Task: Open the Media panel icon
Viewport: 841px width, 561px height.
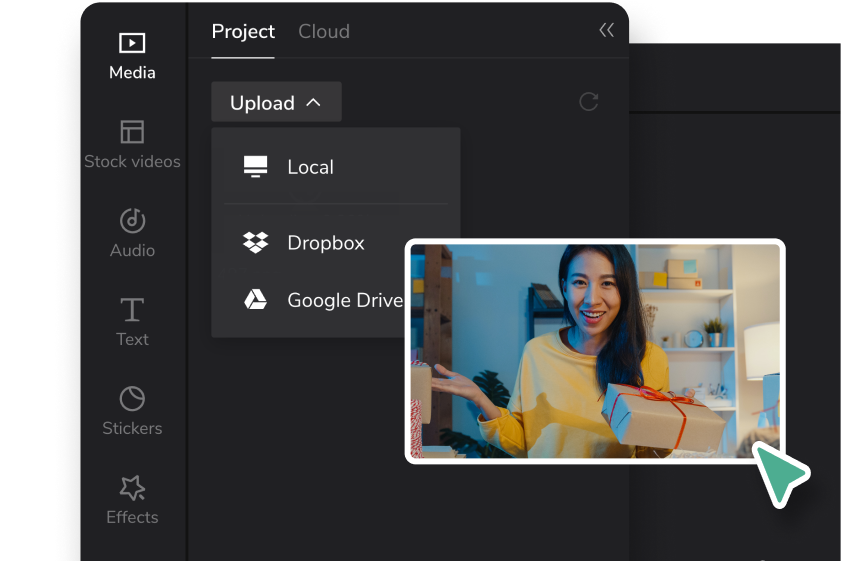Action: tap(132, 43)
